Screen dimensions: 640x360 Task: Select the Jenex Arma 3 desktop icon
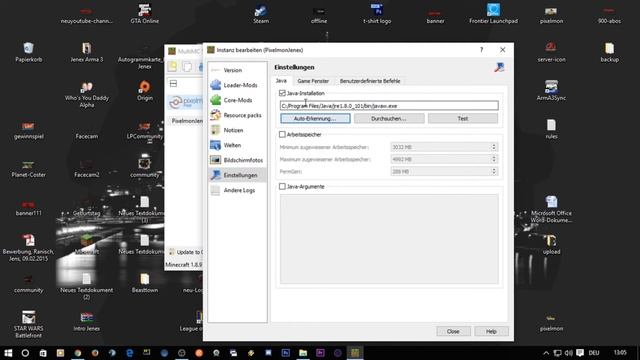pyautogui.click(x=87, y=52)
